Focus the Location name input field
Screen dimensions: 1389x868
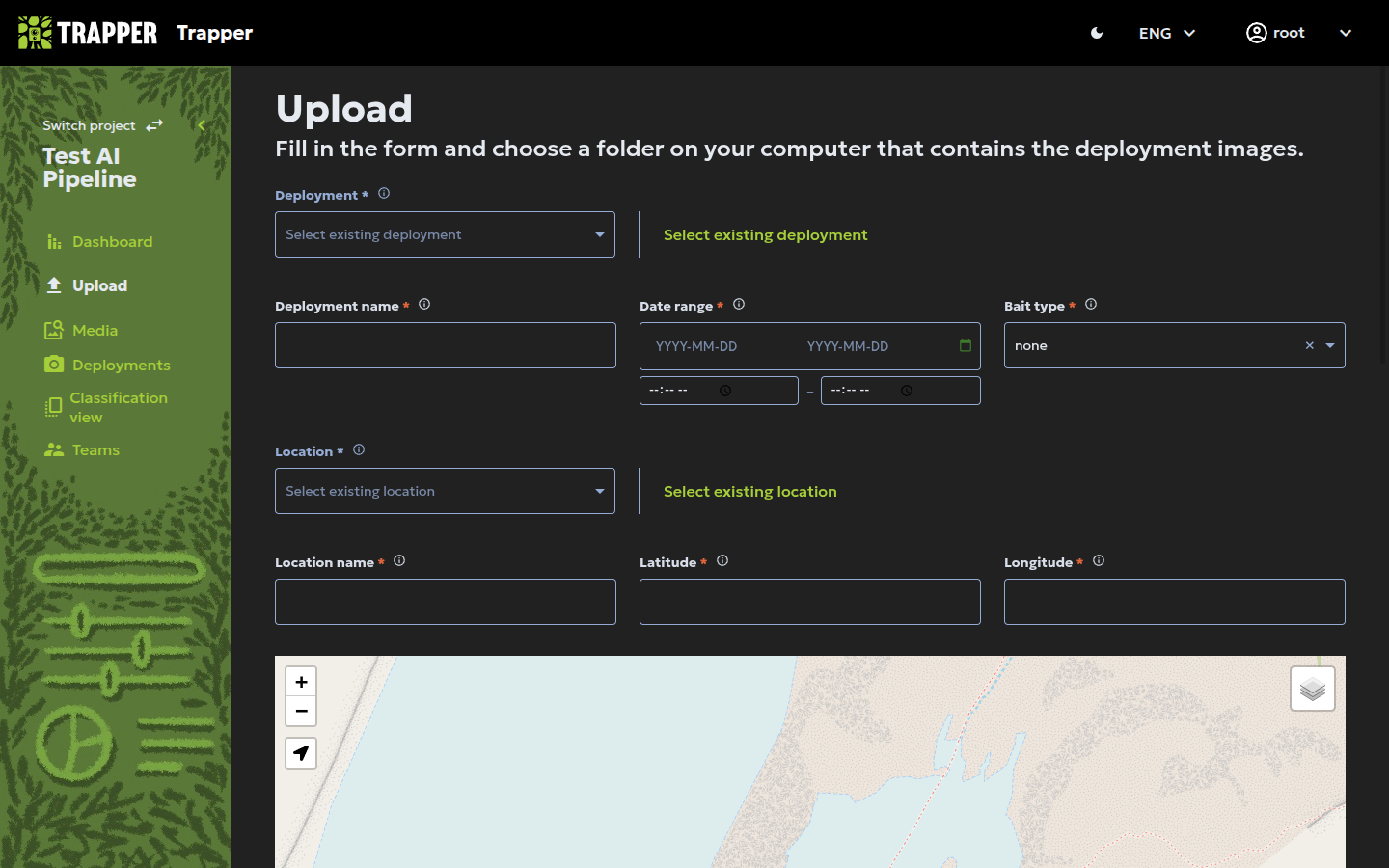[446, 602]
